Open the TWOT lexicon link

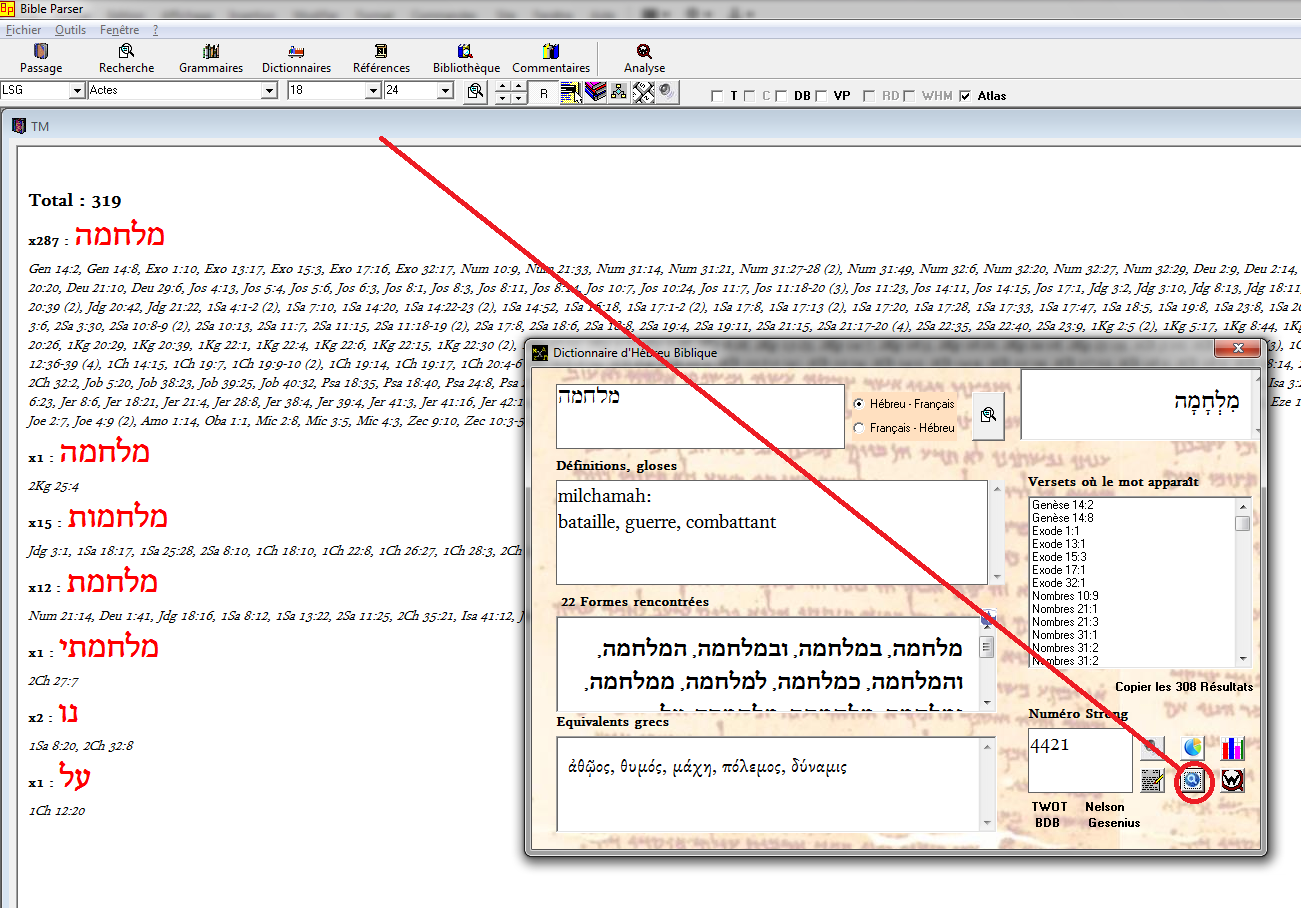click(1049, 807)
